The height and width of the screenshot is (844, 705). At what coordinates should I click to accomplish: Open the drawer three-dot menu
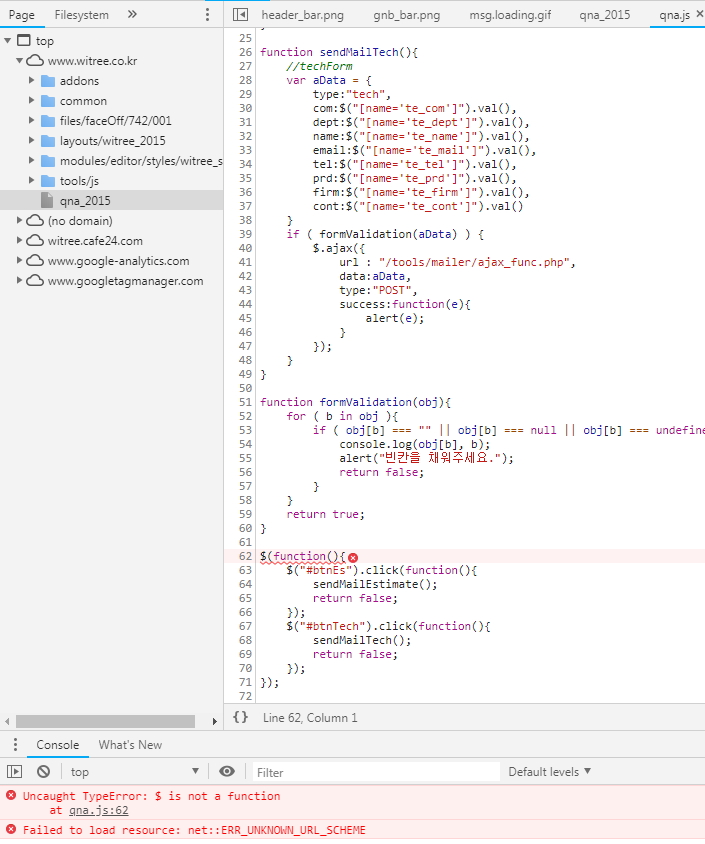pyautogui.click(x=15, y=744)
